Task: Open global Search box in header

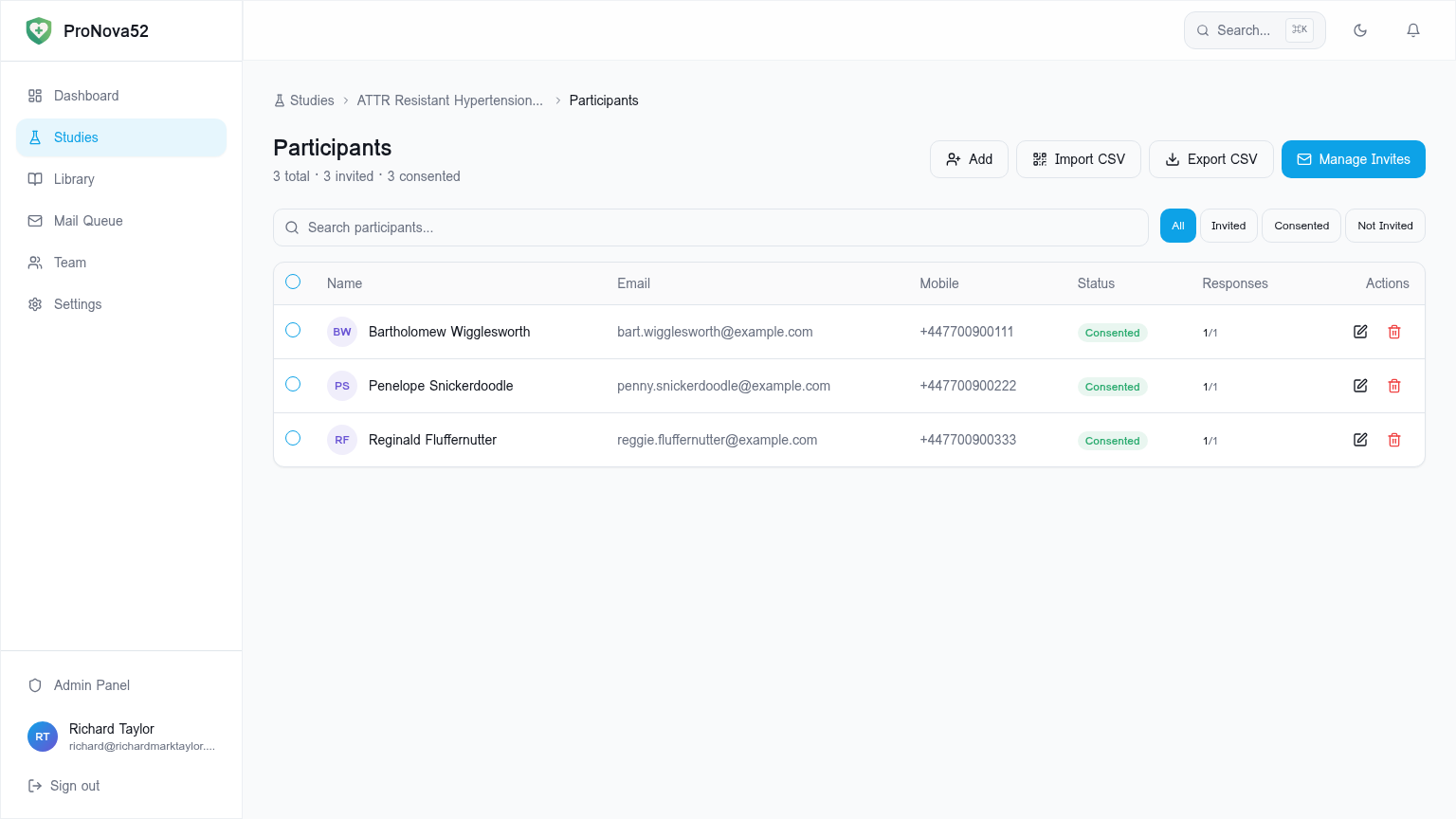Action: [x=1255, y=30]
